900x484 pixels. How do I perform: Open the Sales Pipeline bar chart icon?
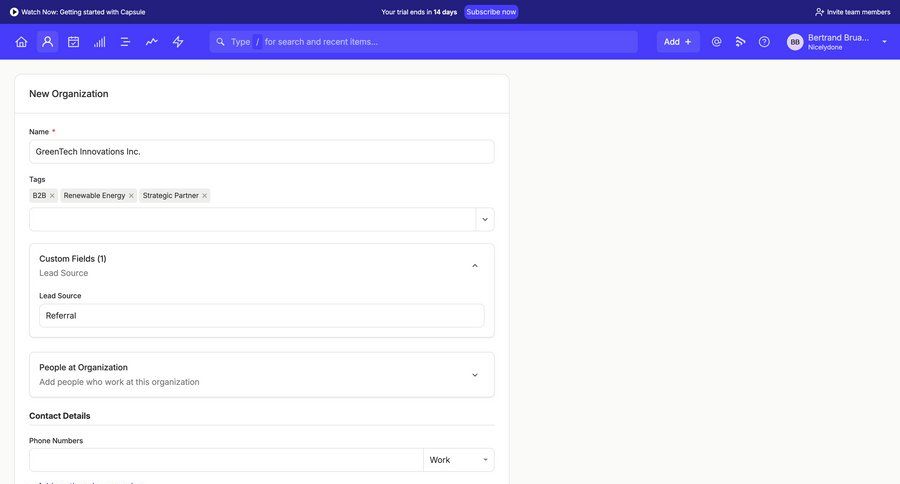[x=100, y=42]
